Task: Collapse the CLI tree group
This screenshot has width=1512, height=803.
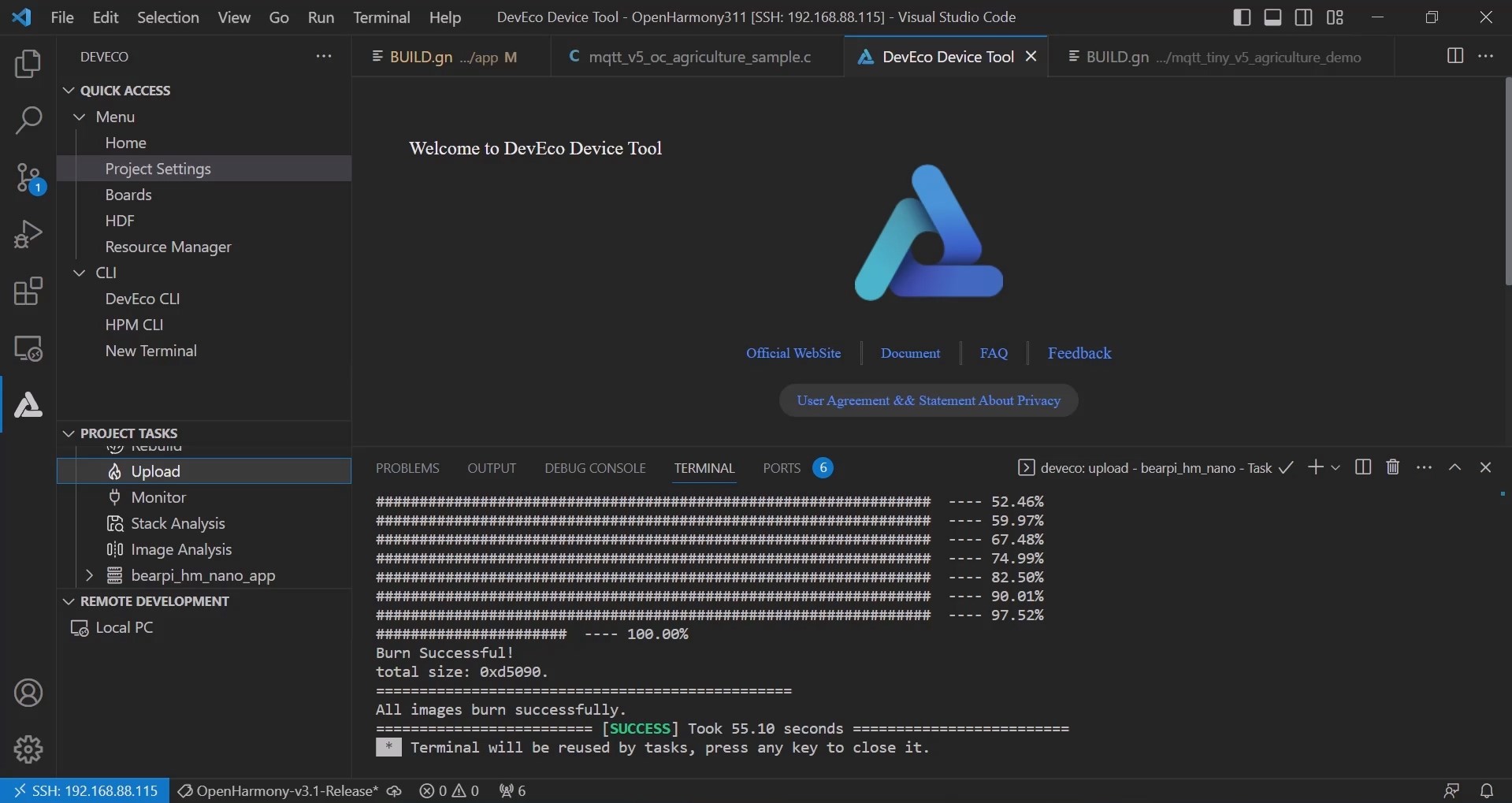Action: [x=80, y=273]
